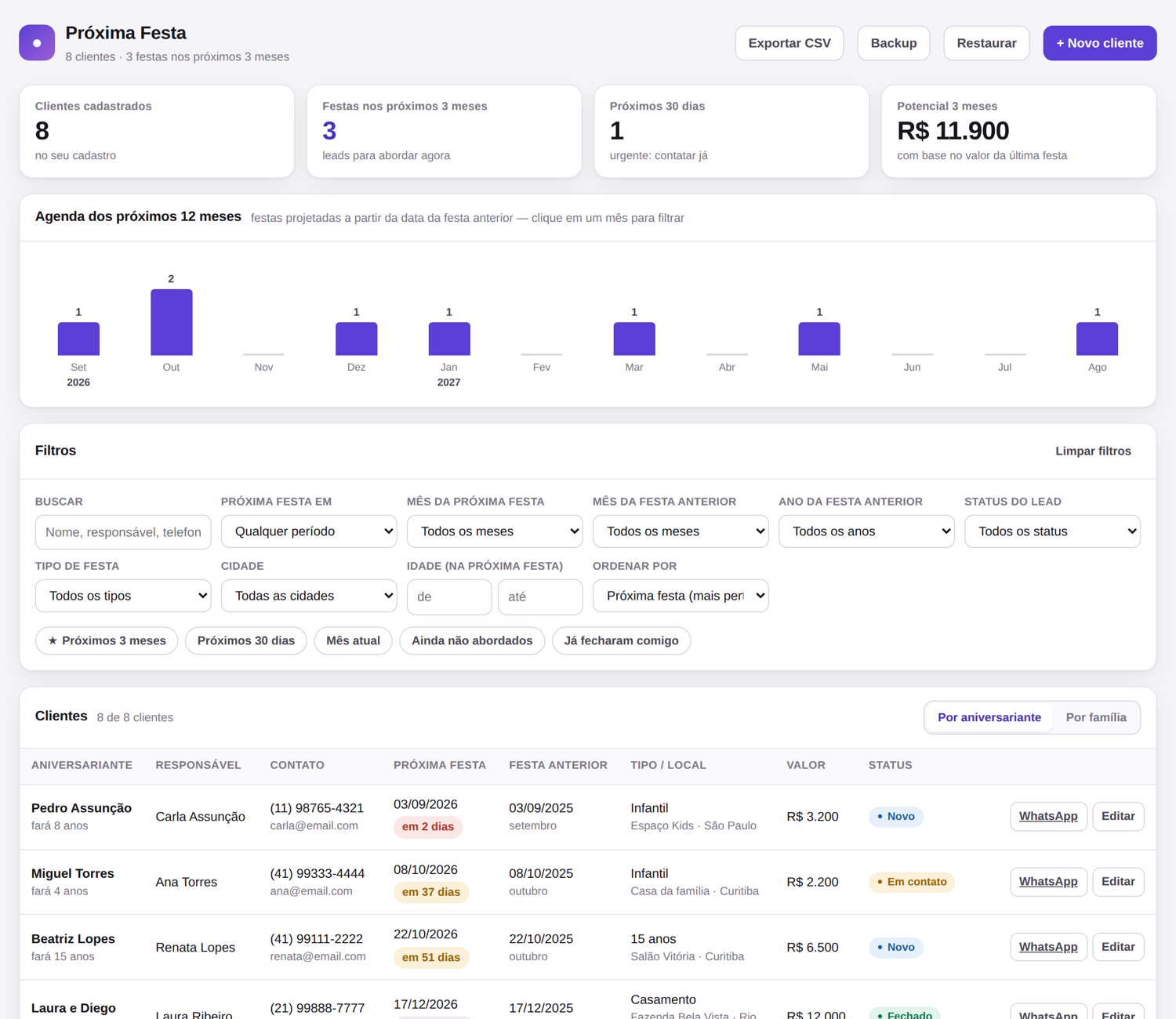Expand the Mês da próxima festa dropdown
The image size is (1176, 1019).
pos(495,531)
